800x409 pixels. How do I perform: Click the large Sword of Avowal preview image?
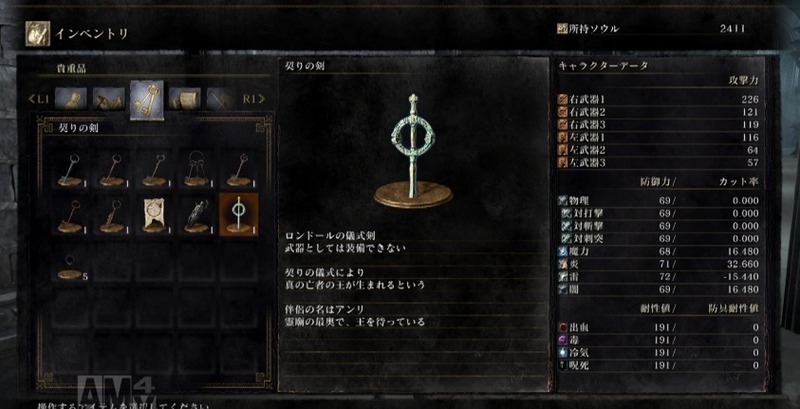point(413,151)
